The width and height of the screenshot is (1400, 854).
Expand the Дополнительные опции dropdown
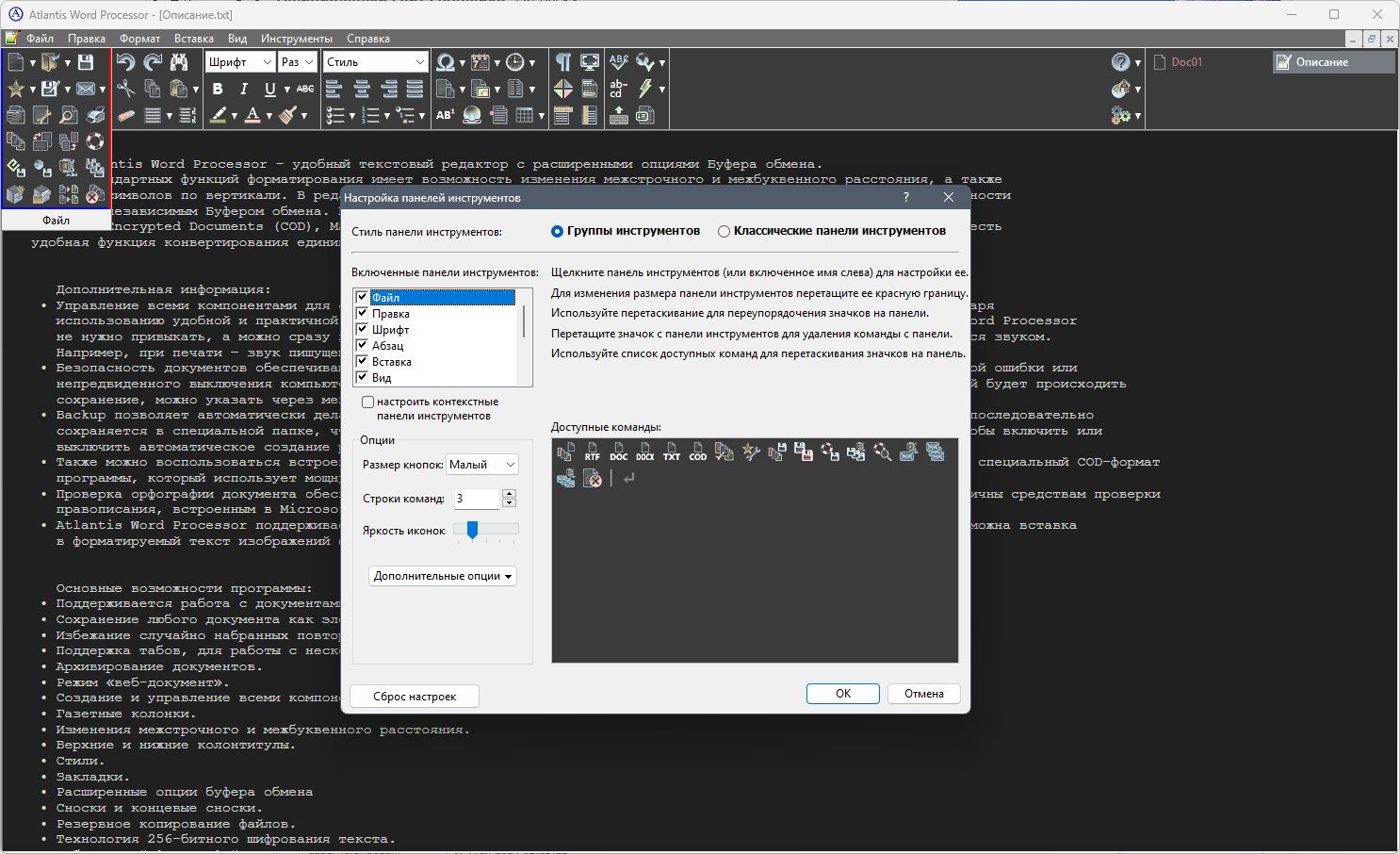point(442,576)
